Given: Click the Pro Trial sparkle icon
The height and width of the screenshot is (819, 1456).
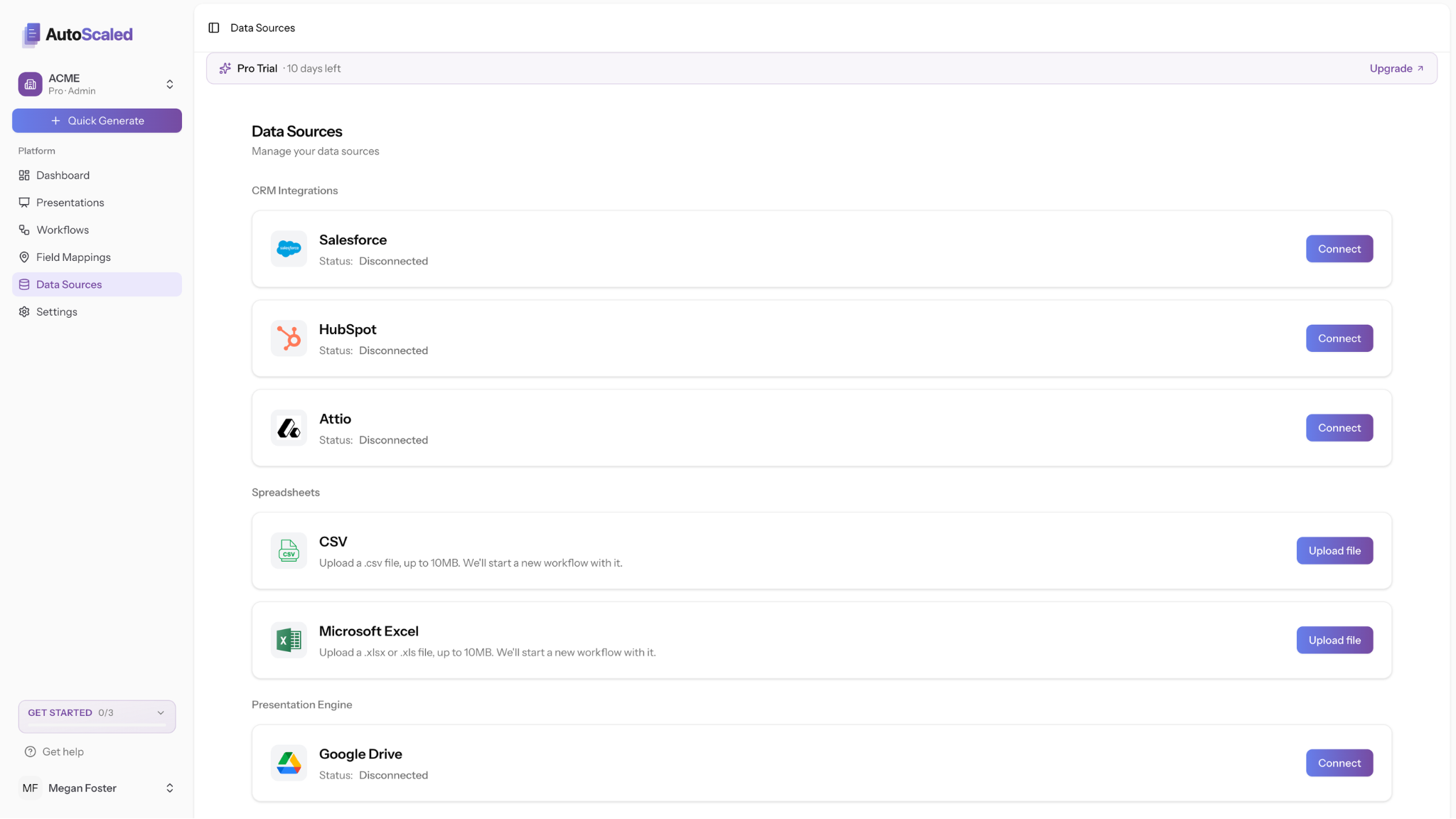Looking at the screenshot, I should pos(225,68).
